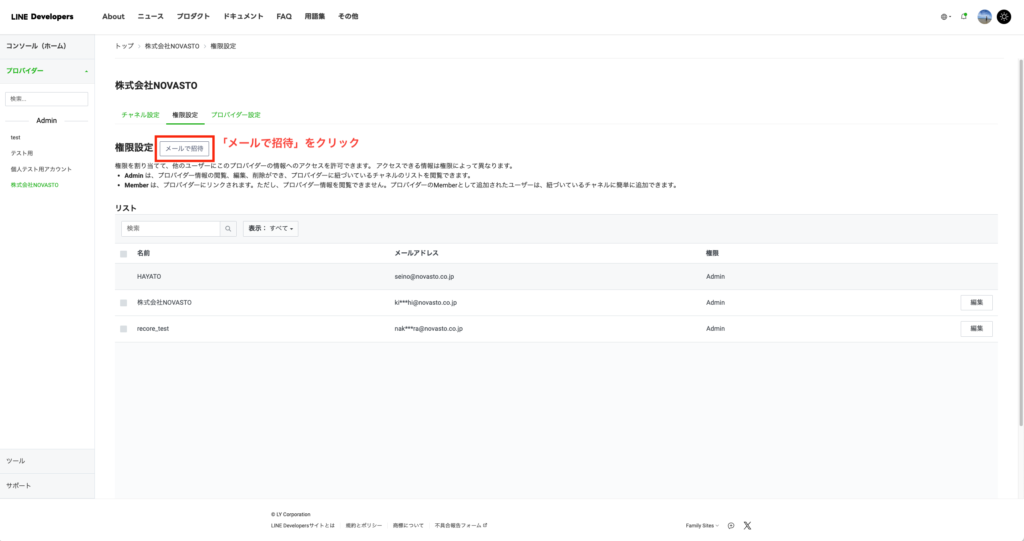Screen dimensions: 1024x541
Task: Click the sidebar provider search field
Action: tap(46, 99)
